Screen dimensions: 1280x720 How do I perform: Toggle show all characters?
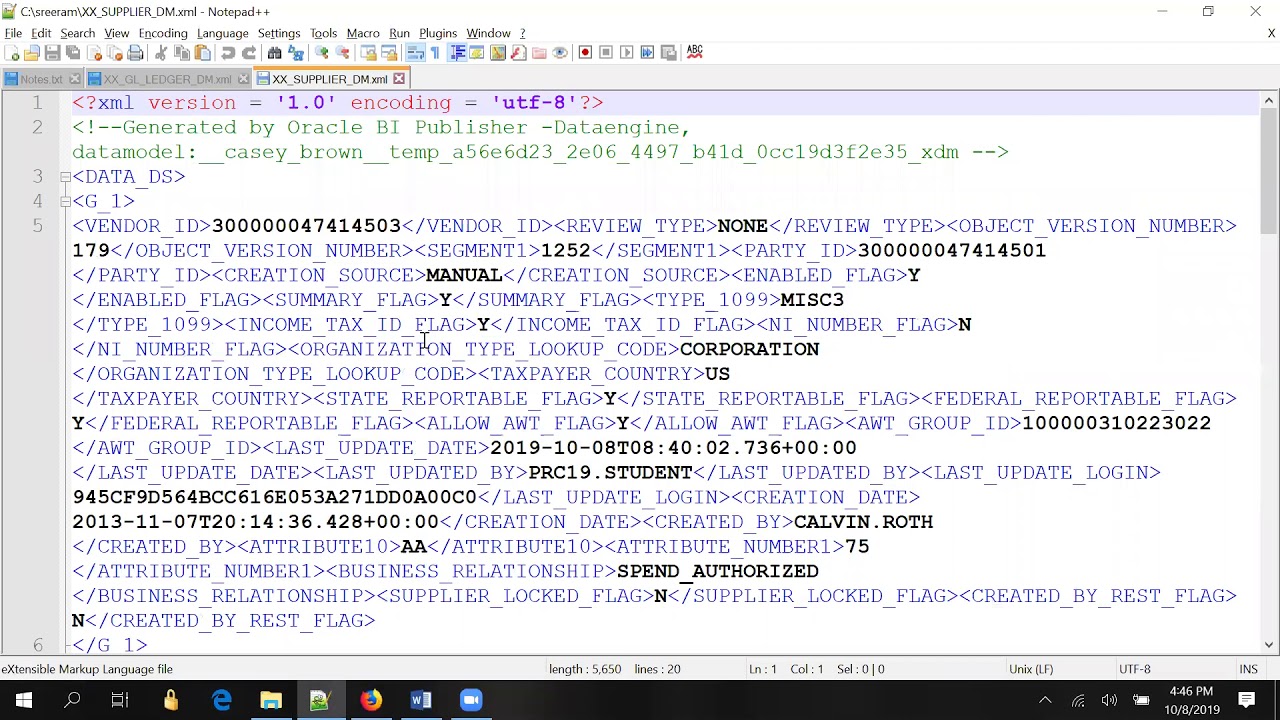click(x=435, y=52)
